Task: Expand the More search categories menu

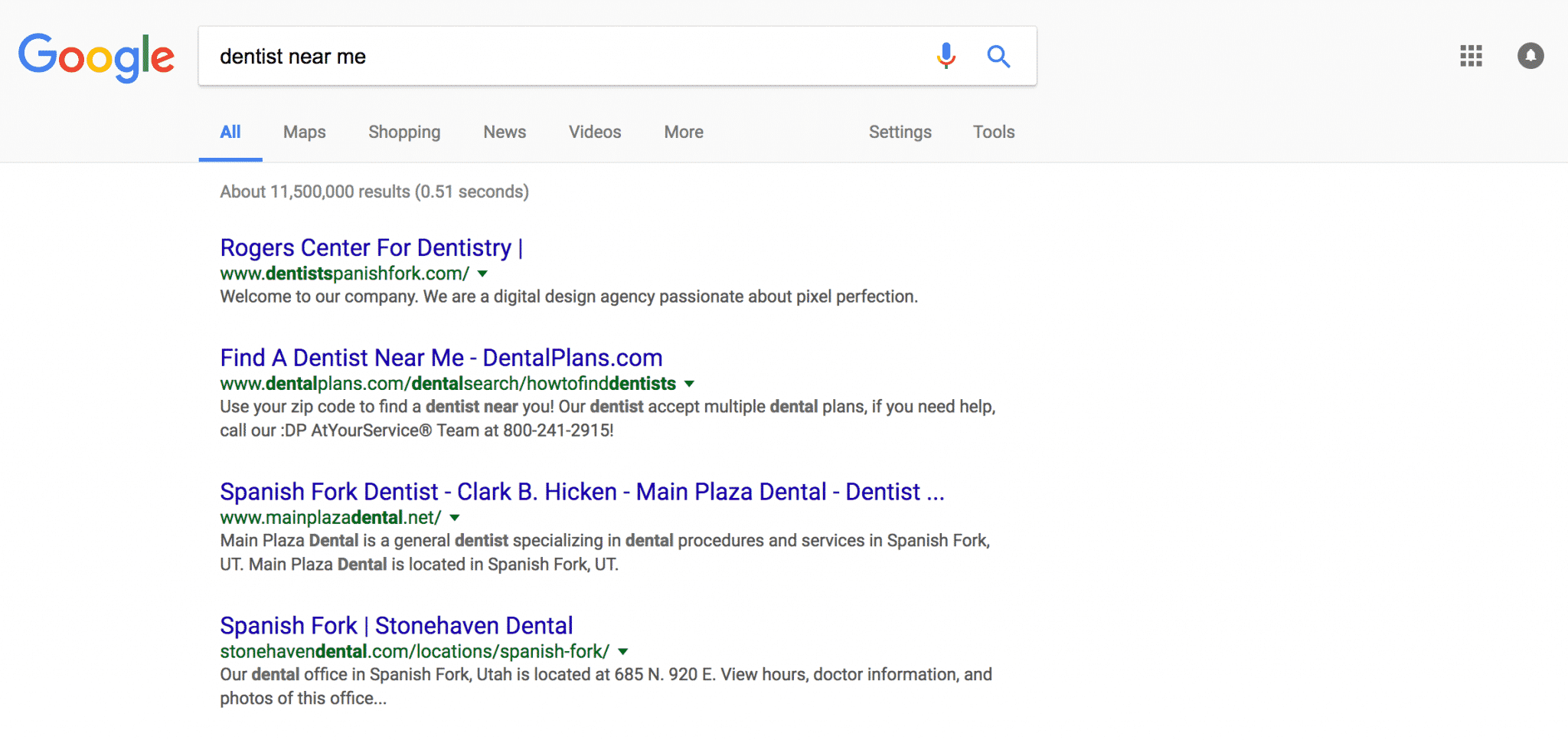Action: click(x=684, y=132)
